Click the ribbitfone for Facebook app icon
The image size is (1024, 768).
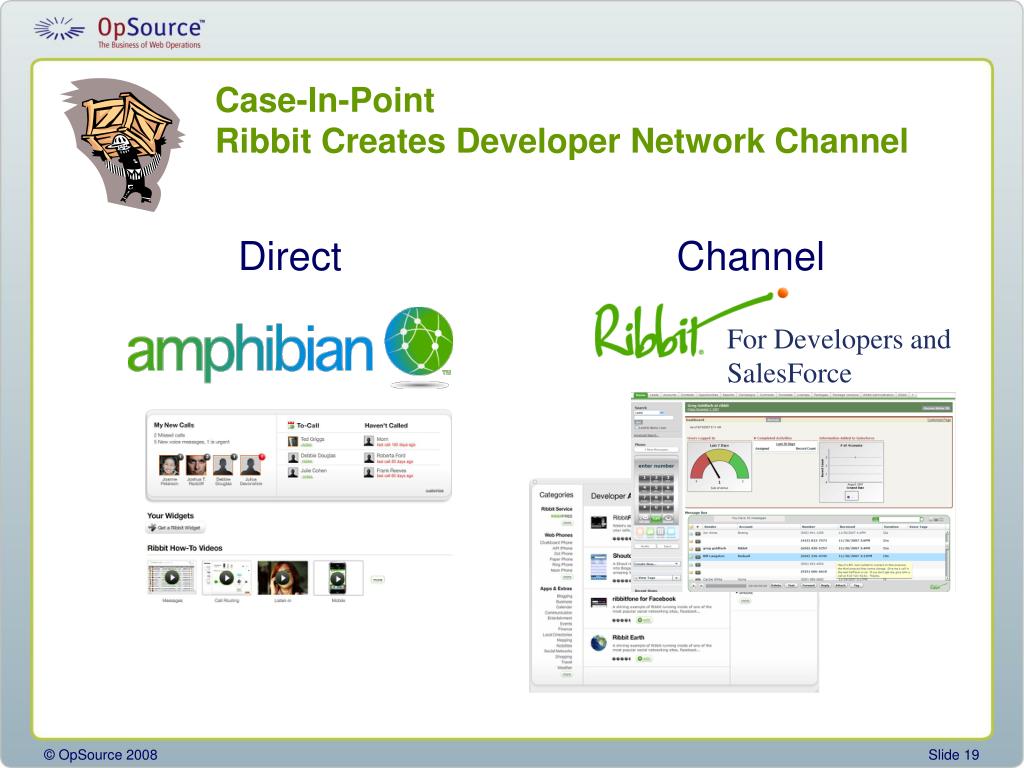click(599, 601)
